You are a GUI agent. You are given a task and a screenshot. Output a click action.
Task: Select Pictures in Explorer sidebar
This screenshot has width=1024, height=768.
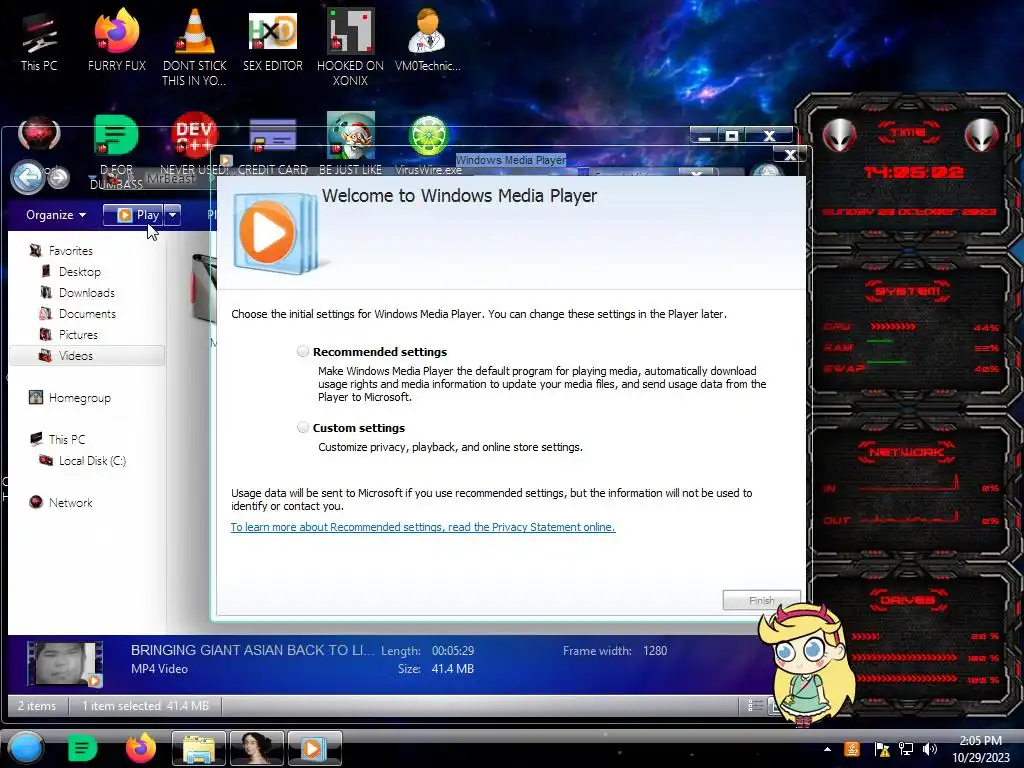pos(78,334)
